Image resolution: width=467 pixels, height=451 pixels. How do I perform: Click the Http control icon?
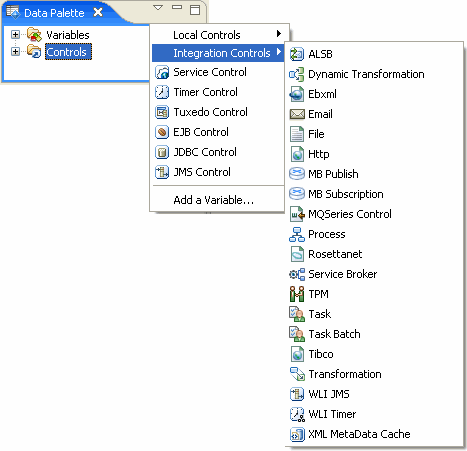click(297, 154)
